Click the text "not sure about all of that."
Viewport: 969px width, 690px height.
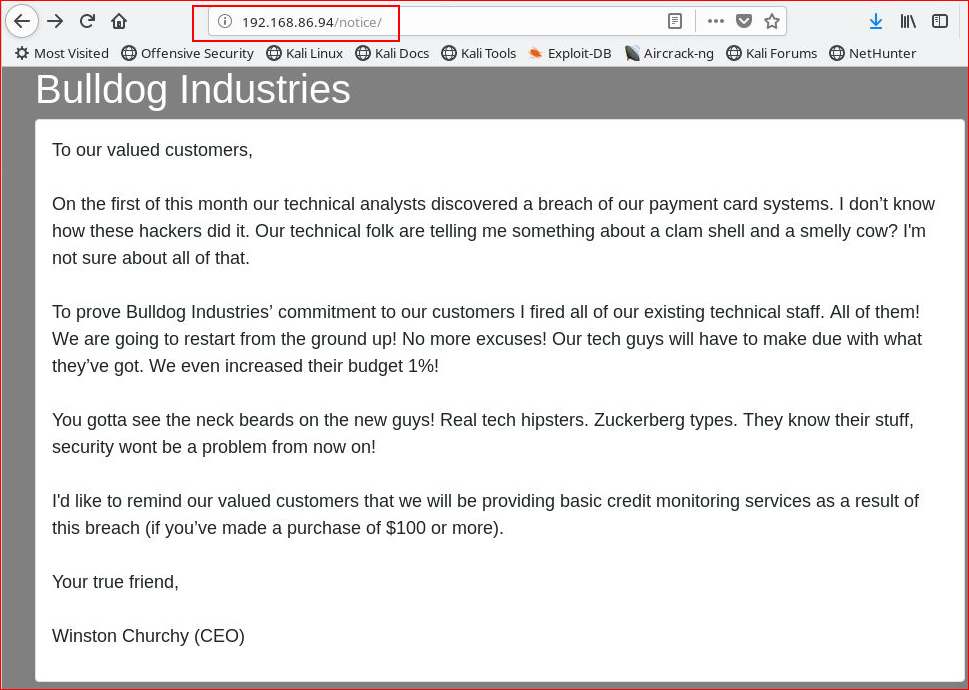click(x=151, y=258)
